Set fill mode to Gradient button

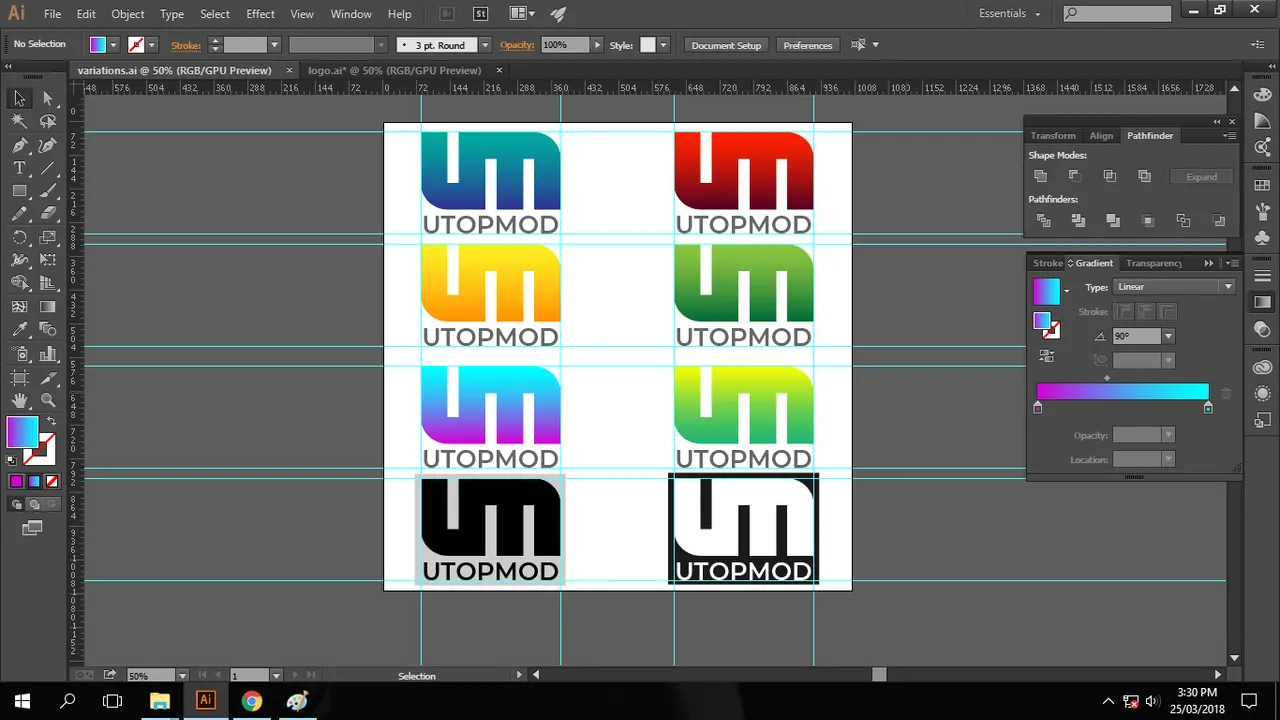33,481
